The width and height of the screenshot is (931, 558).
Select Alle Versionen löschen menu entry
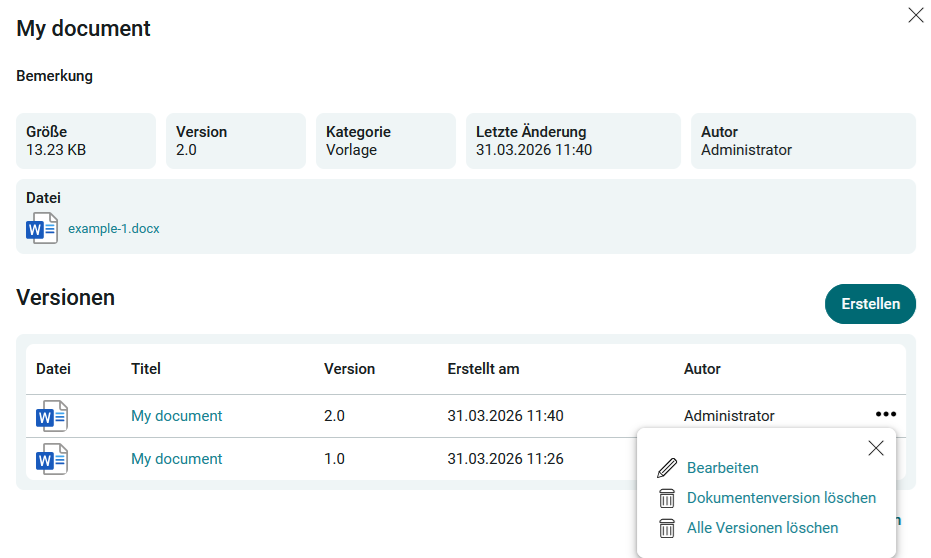(x=762, y=528)
